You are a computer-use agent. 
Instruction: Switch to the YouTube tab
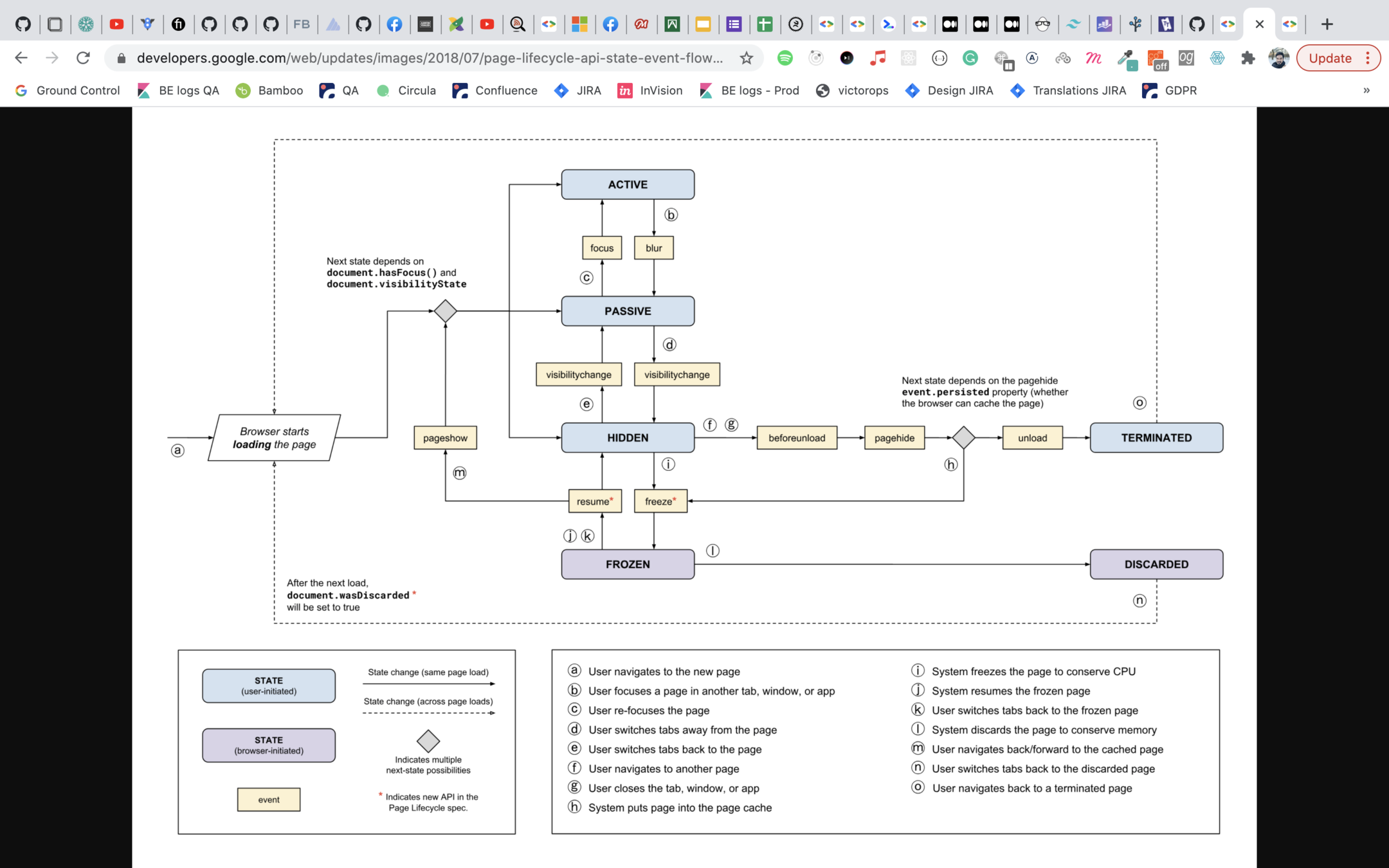[116, 24]
